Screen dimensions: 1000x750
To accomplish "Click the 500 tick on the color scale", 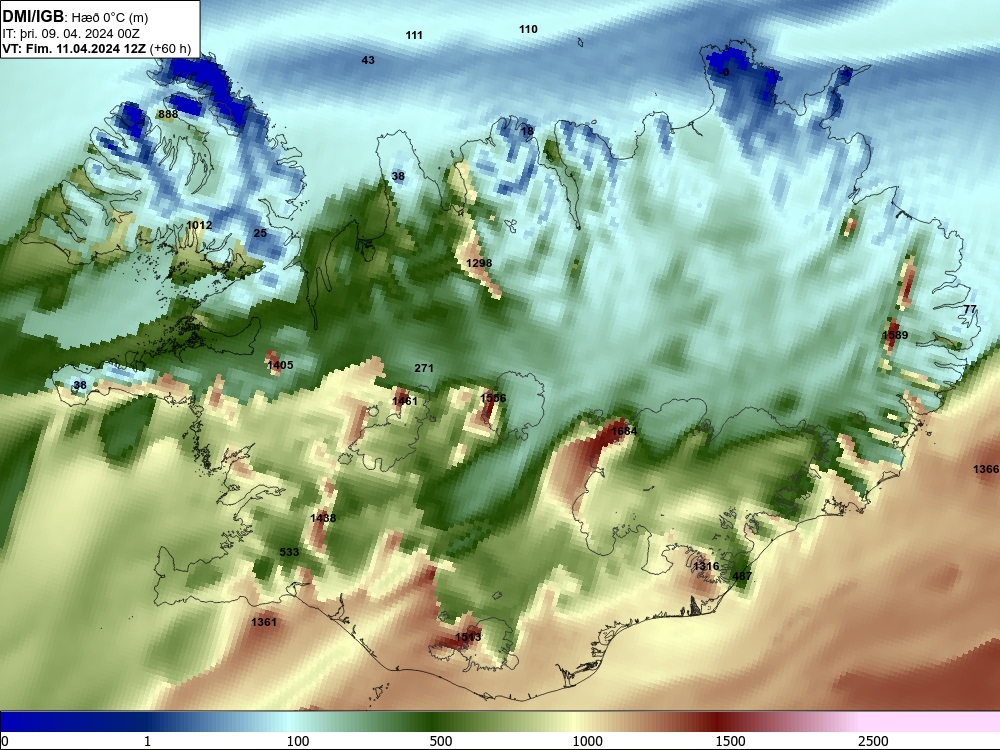I will [441, 741].
